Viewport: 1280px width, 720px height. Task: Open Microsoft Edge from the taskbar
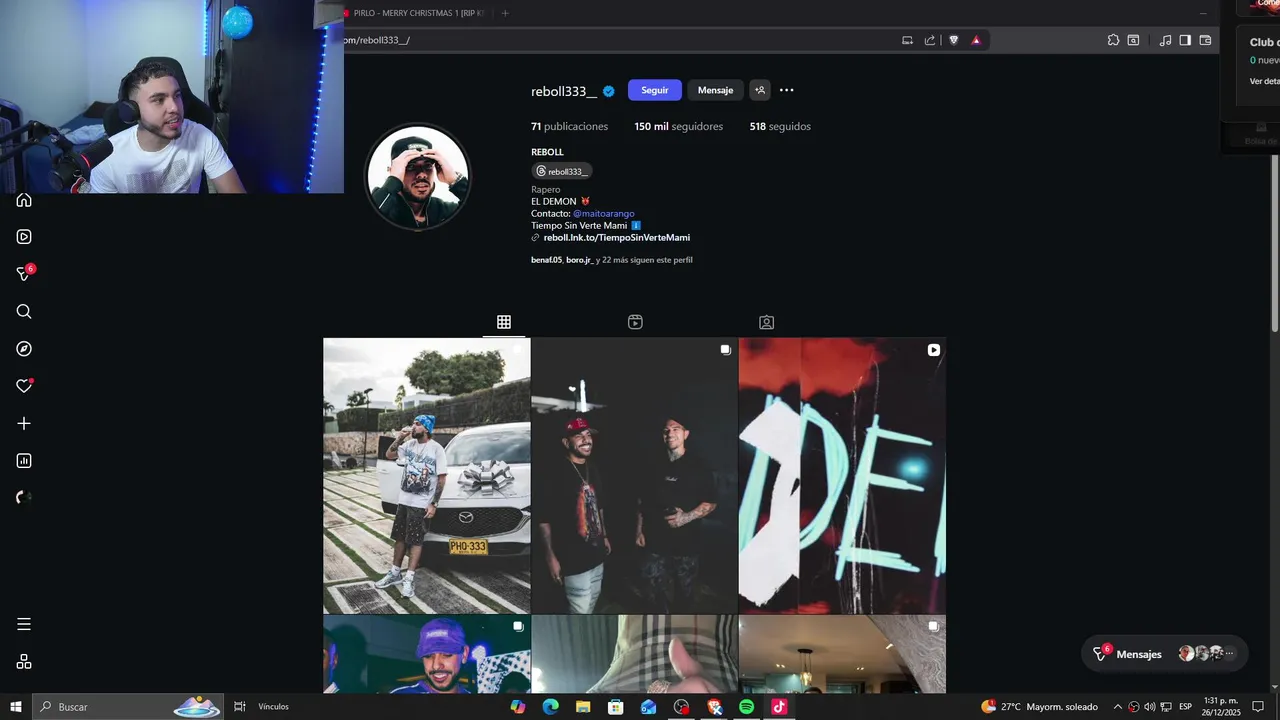[x=550, y=707]
